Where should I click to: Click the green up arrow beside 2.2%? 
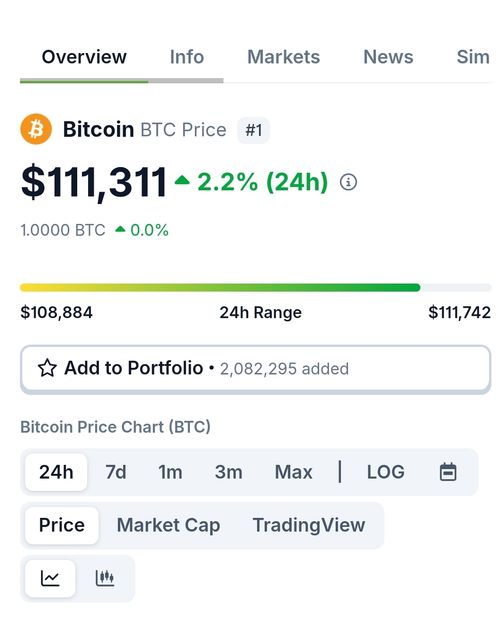pos(182,180)
